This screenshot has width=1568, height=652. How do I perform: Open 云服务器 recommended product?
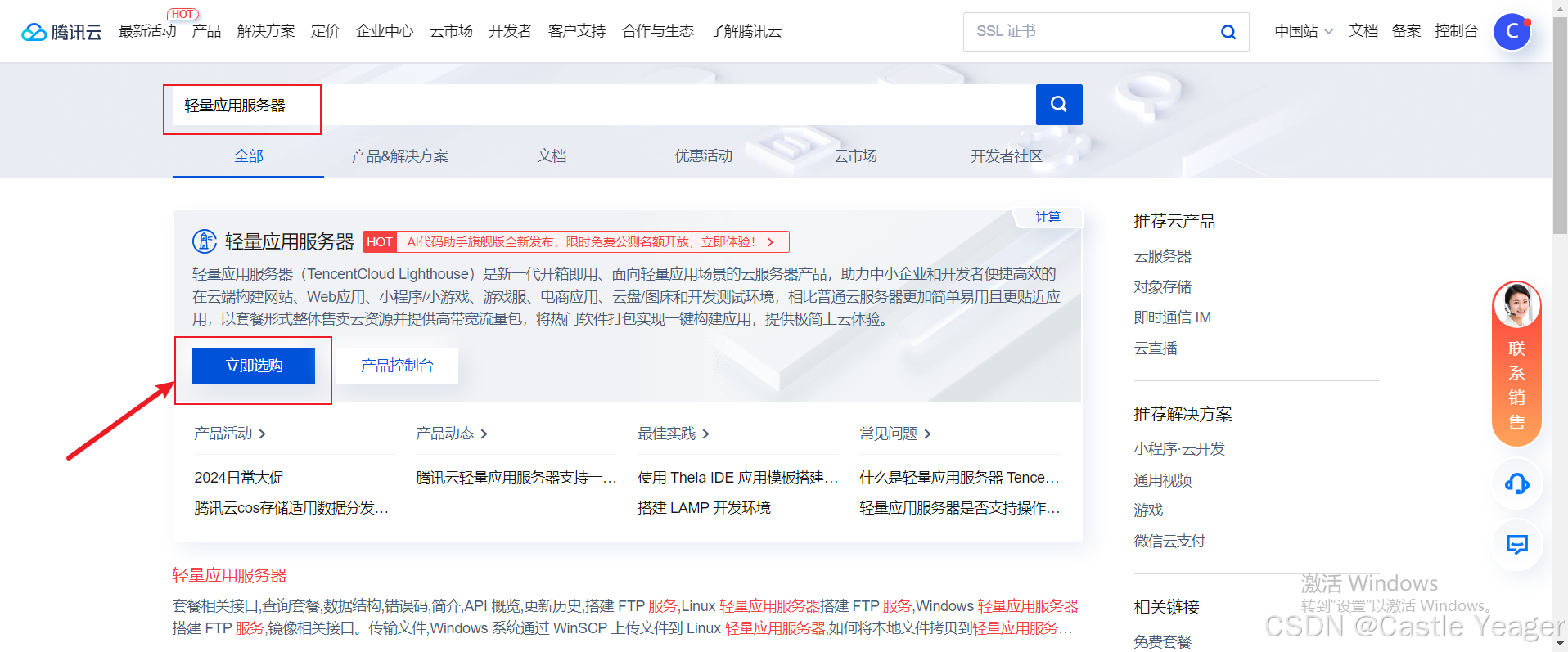pos(1162,256)
